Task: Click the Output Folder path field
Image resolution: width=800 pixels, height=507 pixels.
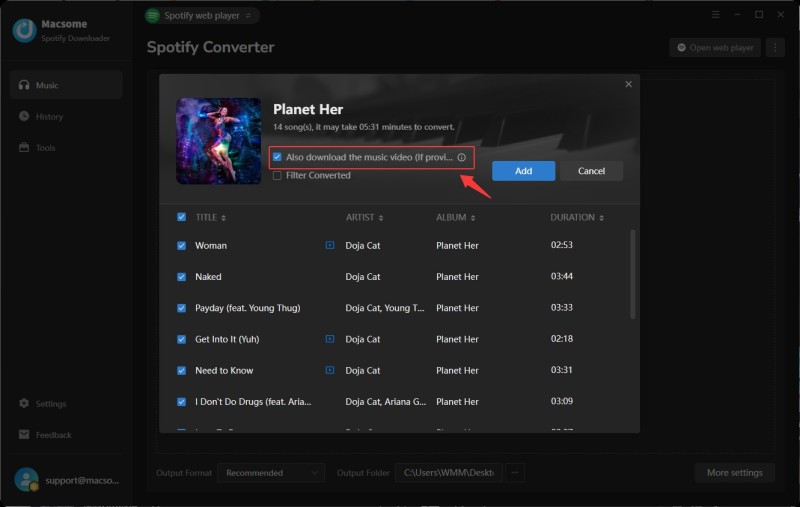Action: click(449, 473)
